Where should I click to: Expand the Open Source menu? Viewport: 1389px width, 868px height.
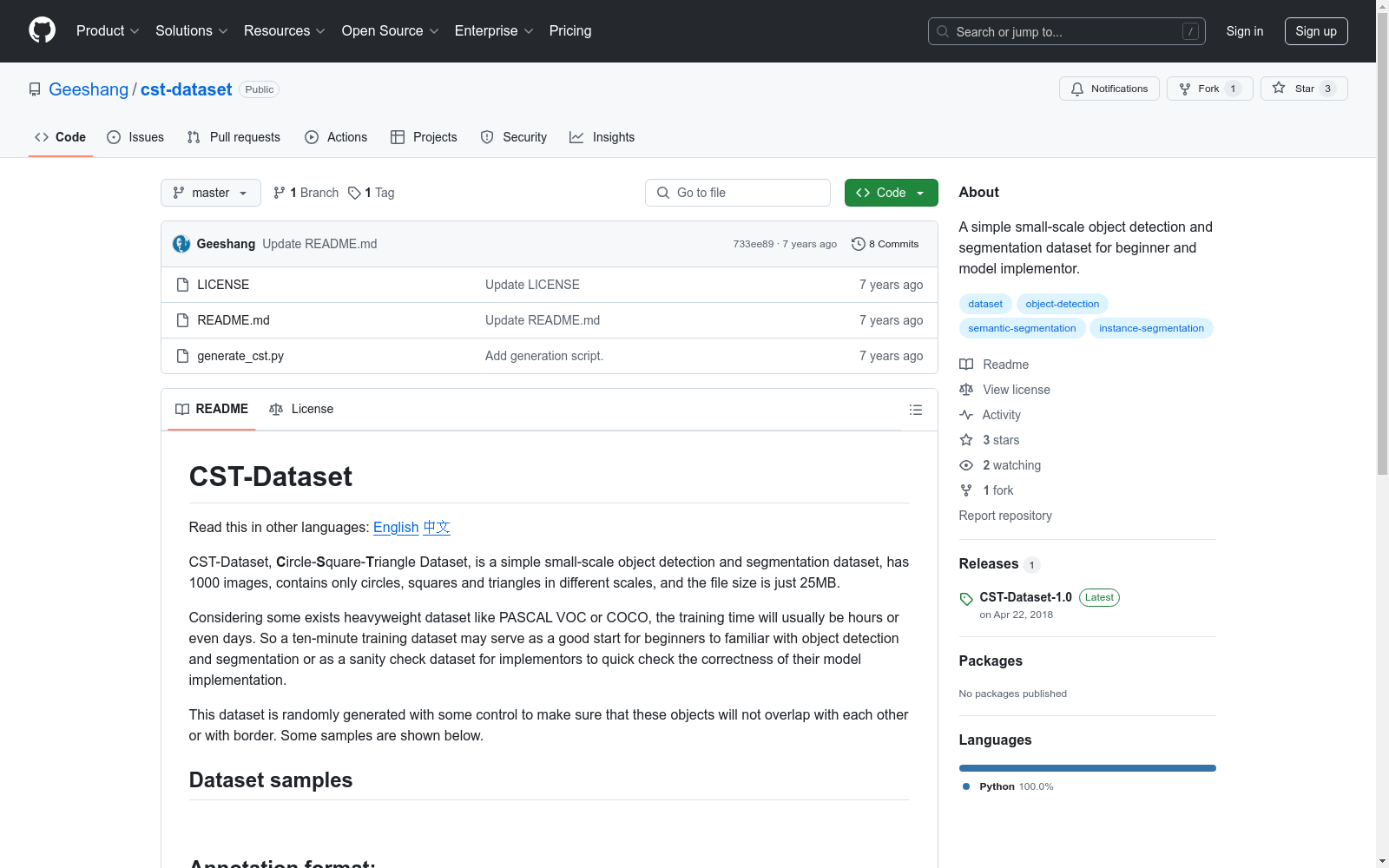pyautogui.click(x=391, y=30)
